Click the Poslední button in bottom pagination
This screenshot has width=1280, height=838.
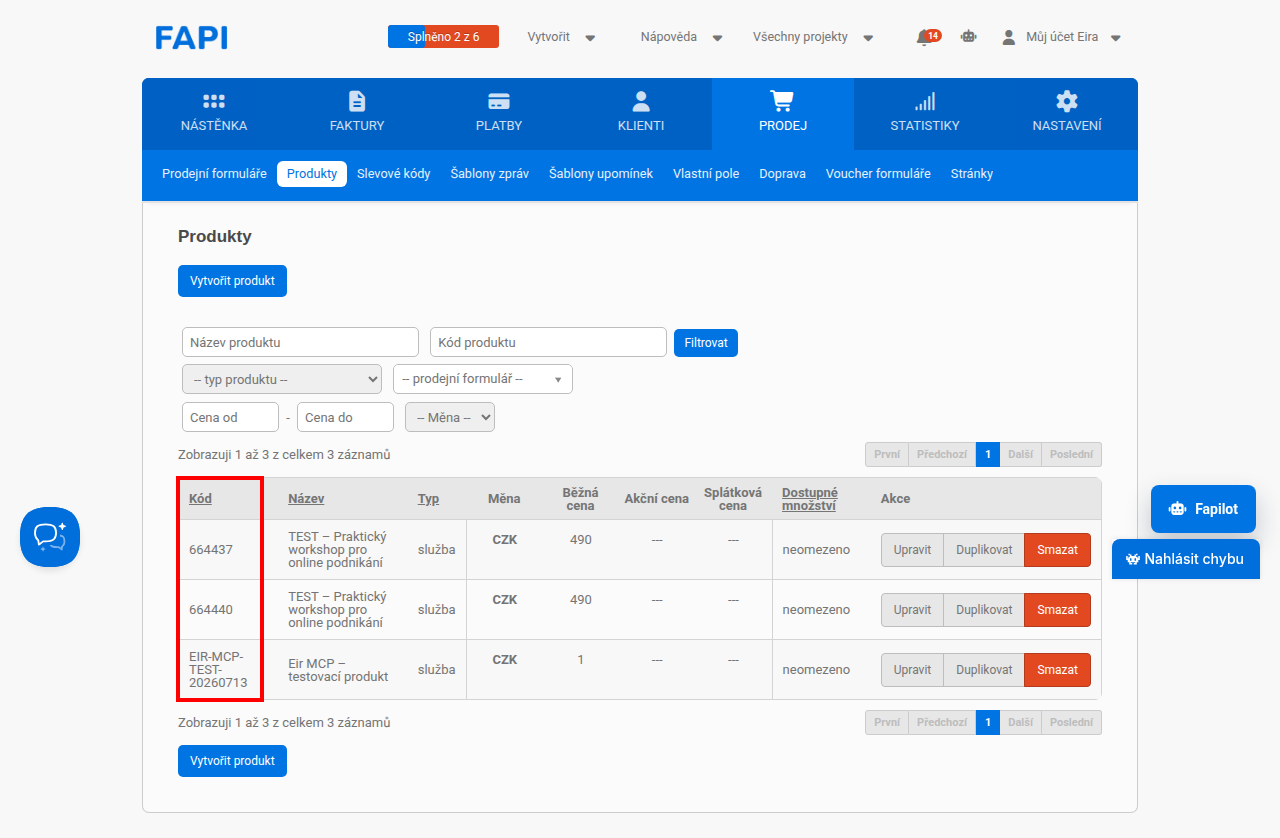(x=1071, y=723)
